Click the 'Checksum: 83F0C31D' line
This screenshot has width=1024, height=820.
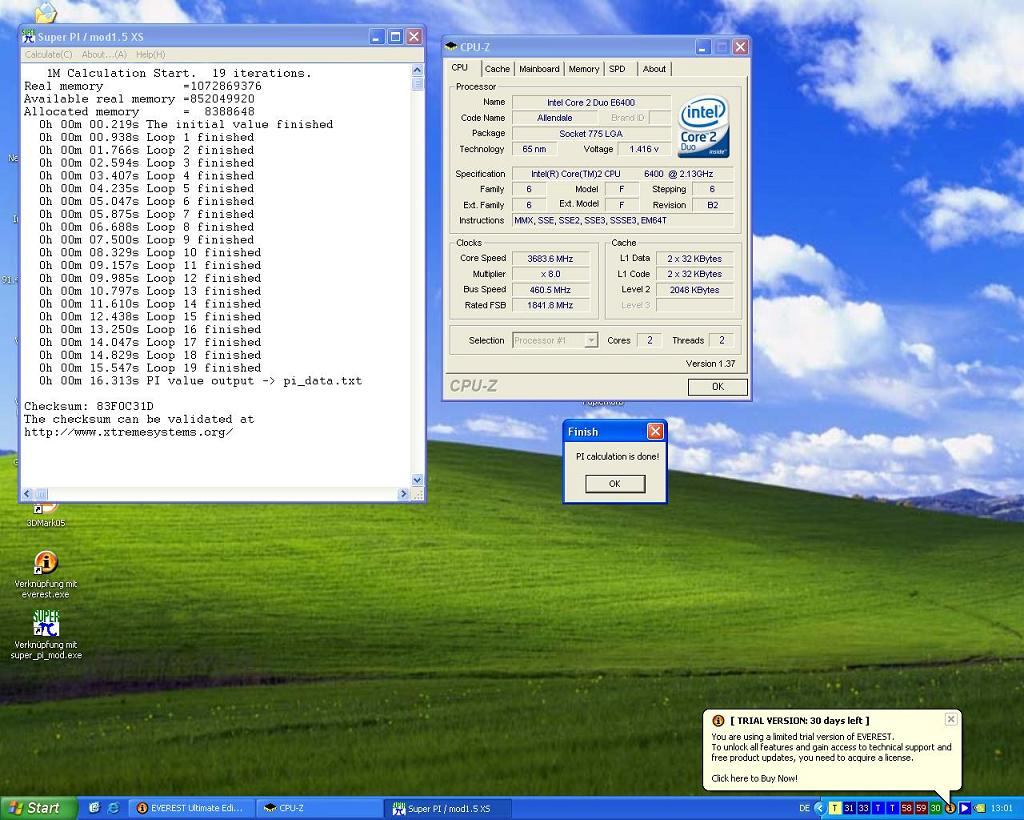tap(89, 406)
